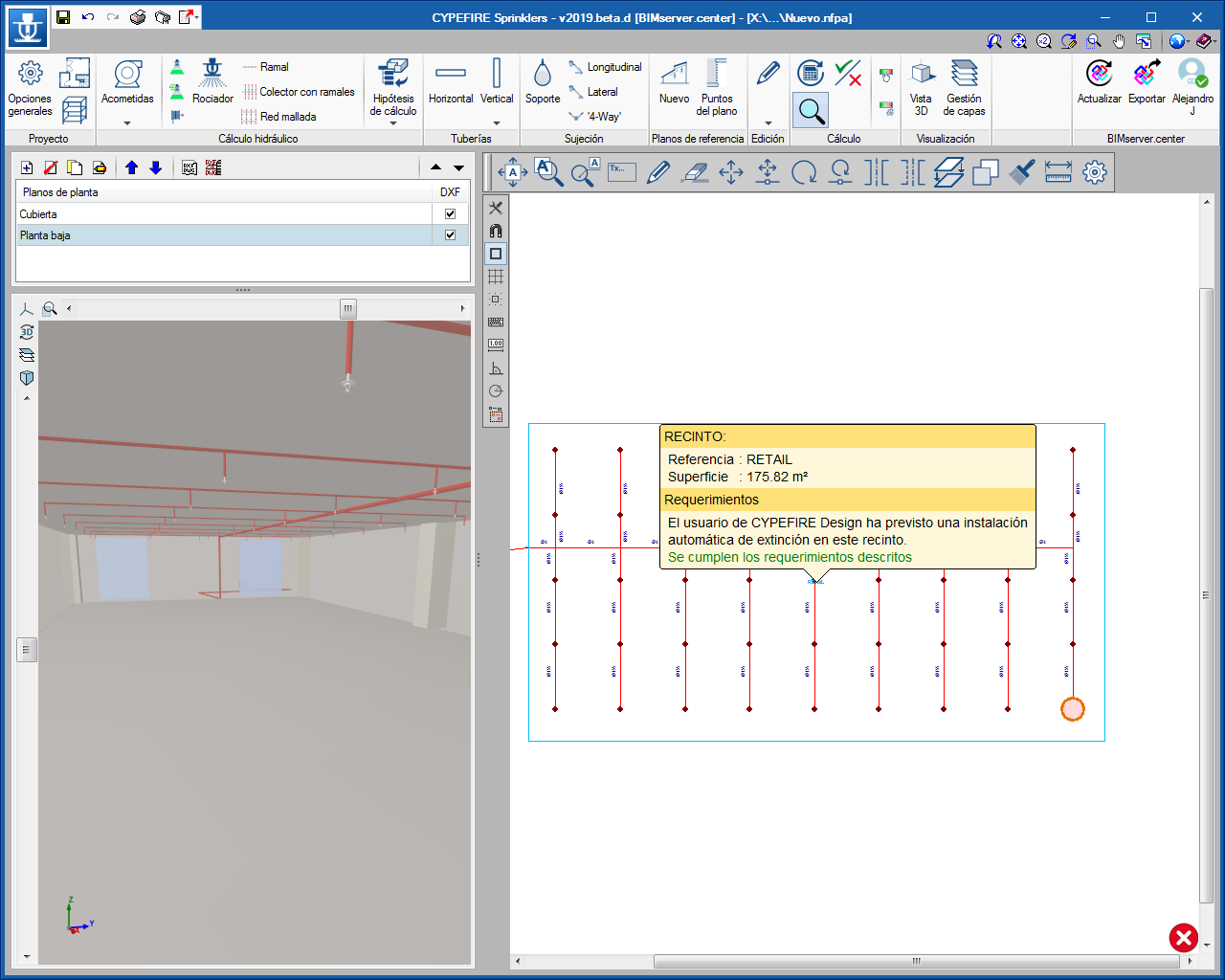Click the Edición pencil icon
Screen dimensions: 1225x980
(768, 74)
